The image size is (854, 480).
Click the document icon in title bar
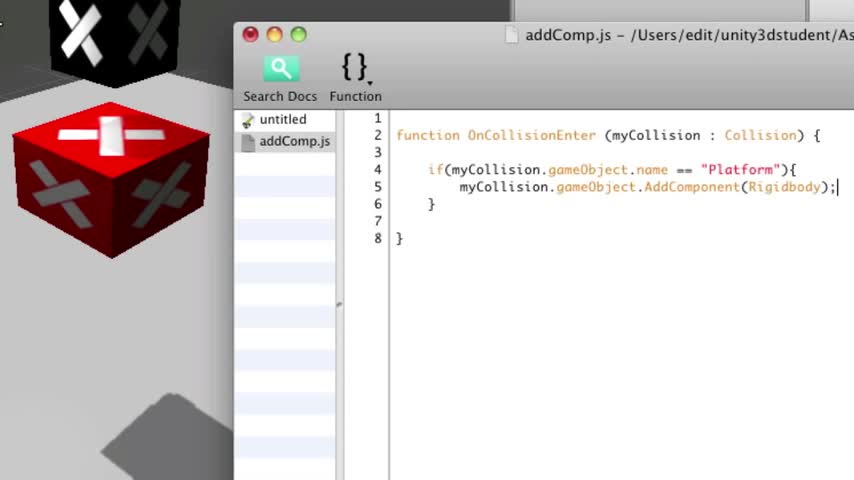pyautogui.click(x=511, y=35)
